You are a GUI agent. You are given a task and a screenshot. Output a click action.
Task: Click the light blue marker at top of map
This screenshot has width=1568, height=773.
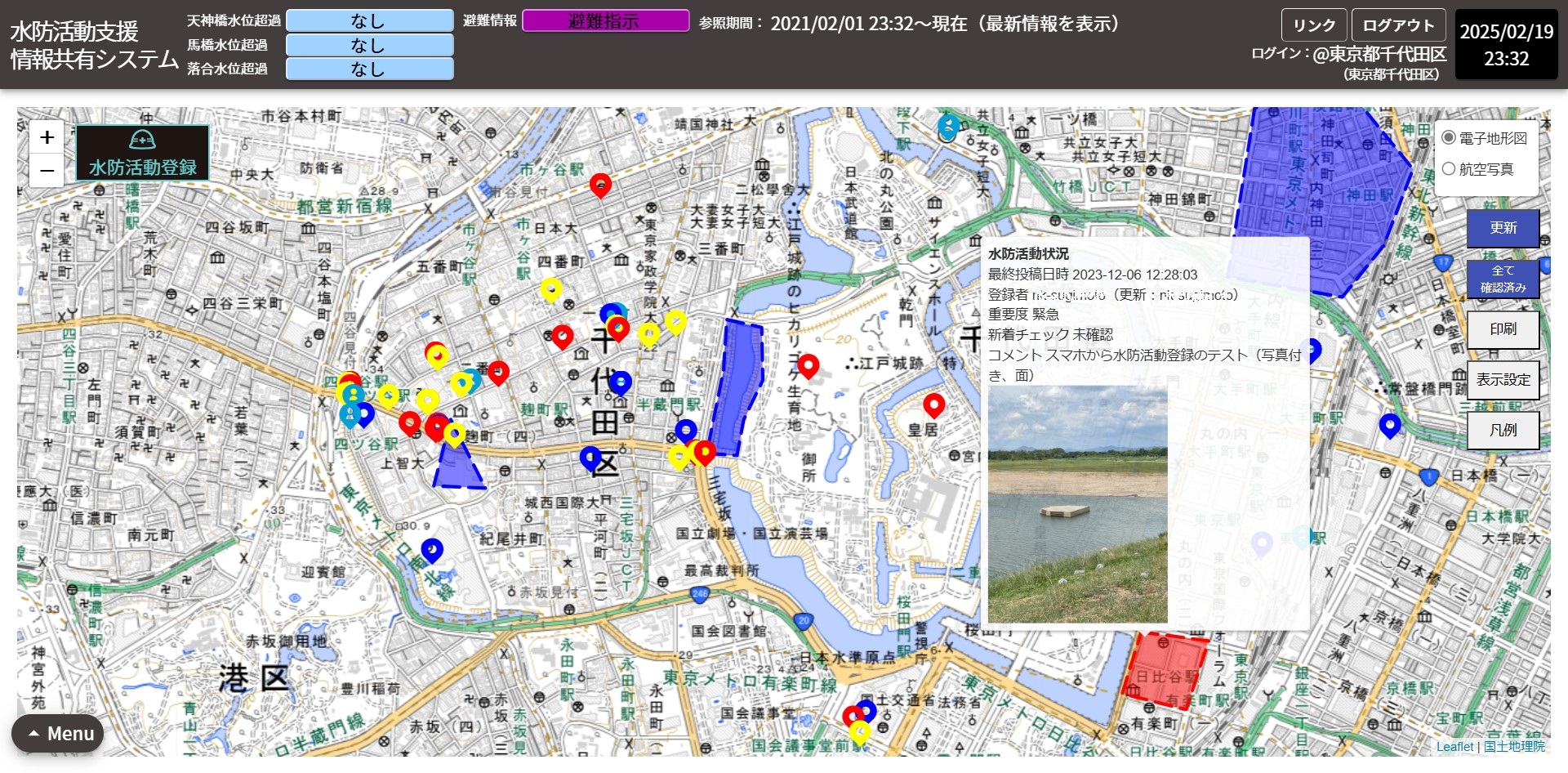(x=947, y=127)
